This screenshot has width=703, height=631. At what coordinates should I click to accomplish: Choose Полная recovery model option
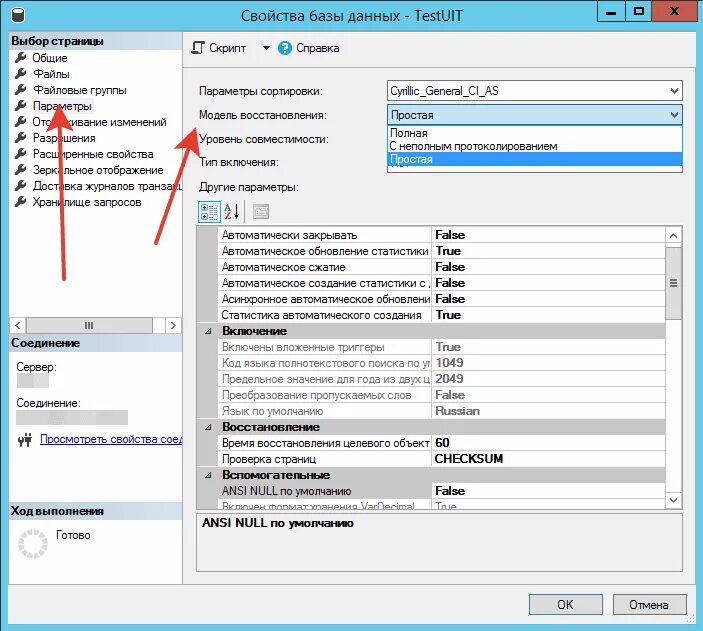[x=534, y=133]
